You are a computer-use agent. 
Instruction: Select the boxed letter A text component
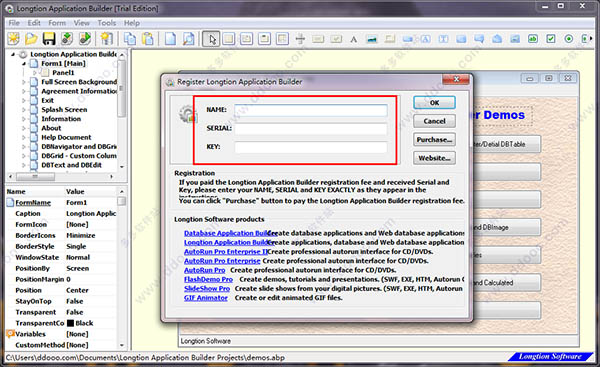[x=426, y=39]
